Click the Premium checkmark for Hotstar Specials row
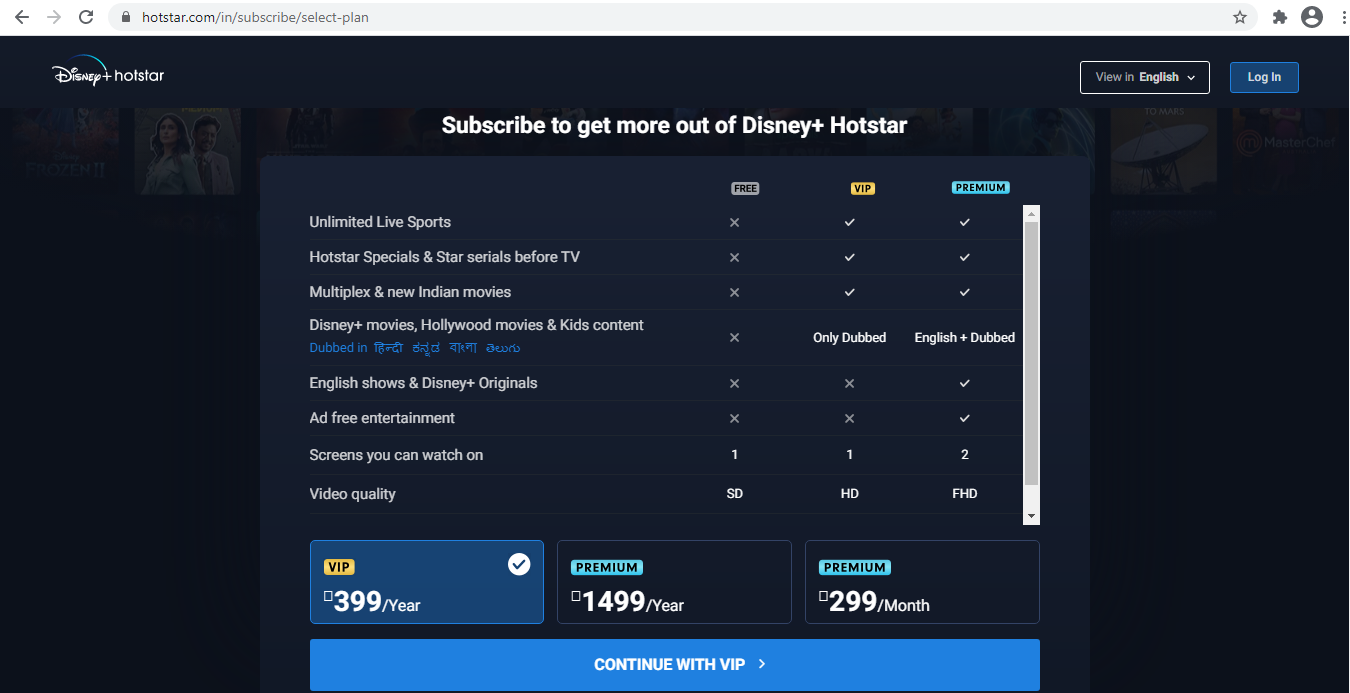Screen dimensions: 1350x693 point(965,257)
